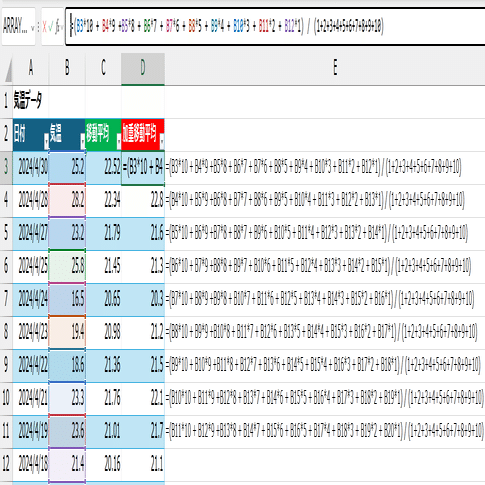
Task: Confirm the formula with the green checkmark
Action: (x=51, y=27)
